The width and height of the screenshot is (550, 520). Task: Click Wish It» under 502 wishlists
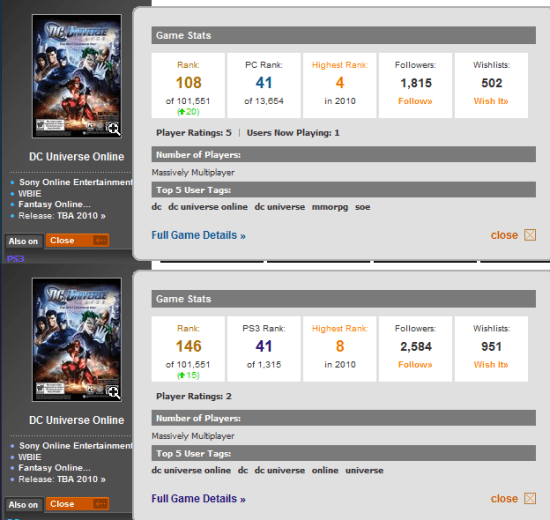pyautogui.click(x=491, y=101)
